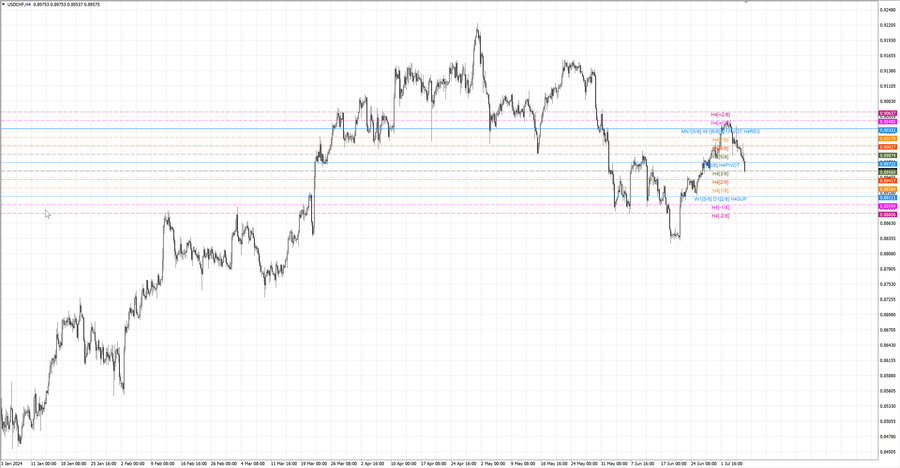
Task: Click the 2 Feb 00:00 time label
Action: point(133,463)
